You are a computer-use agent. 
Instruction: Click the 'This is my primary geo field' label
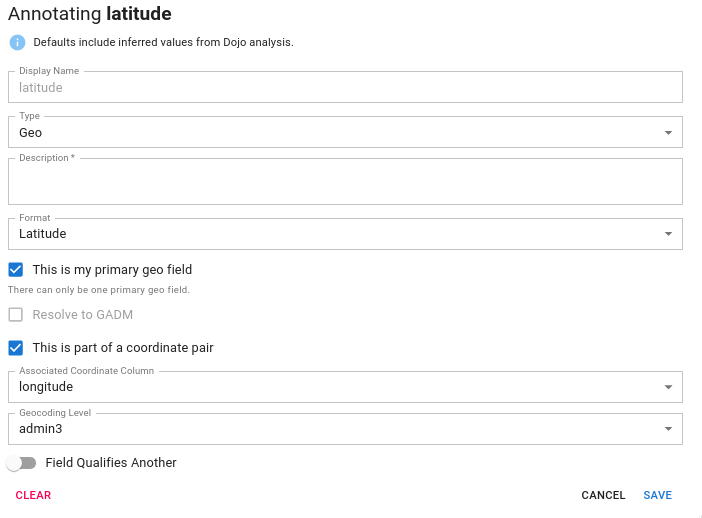click(112, 270)
